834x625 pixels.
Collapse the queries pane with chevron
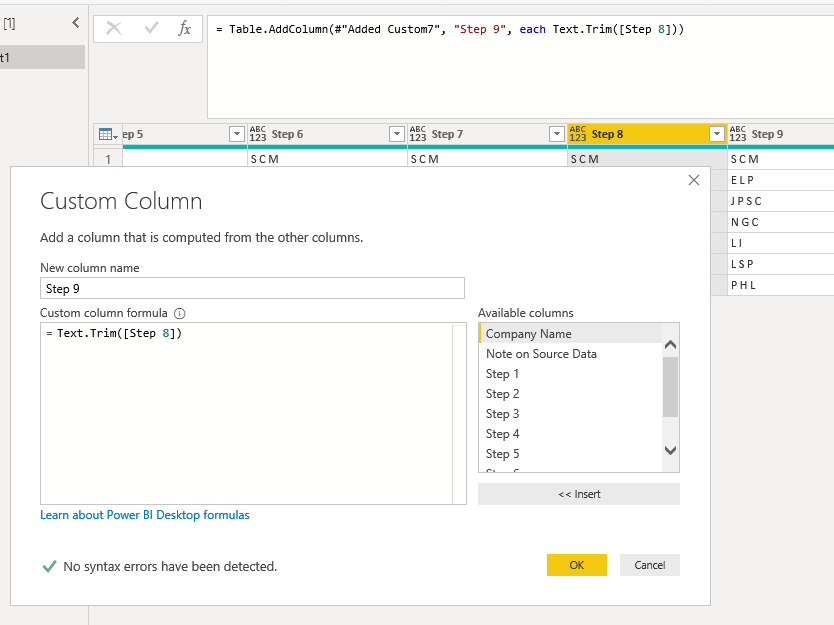(76, 22)
